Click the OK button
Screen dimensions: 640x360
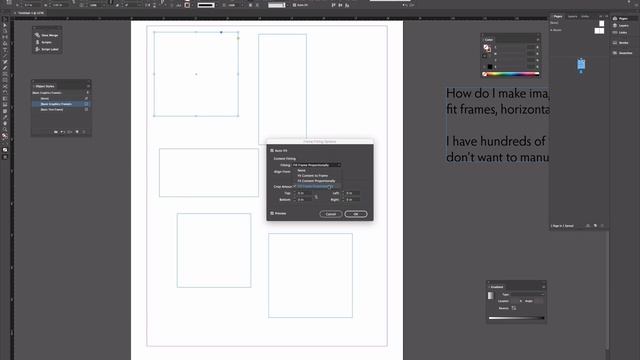pos(356,214)
